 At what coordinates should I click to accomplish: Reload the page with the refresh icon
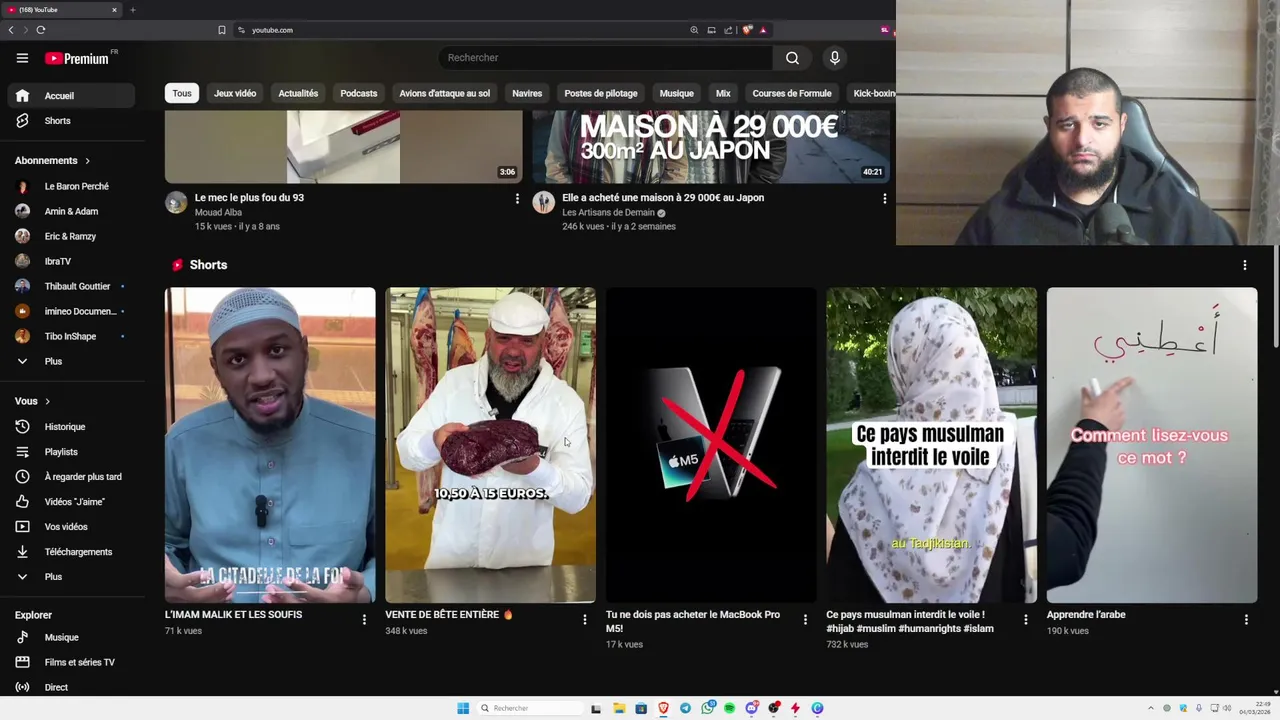(x=41, y=30)
